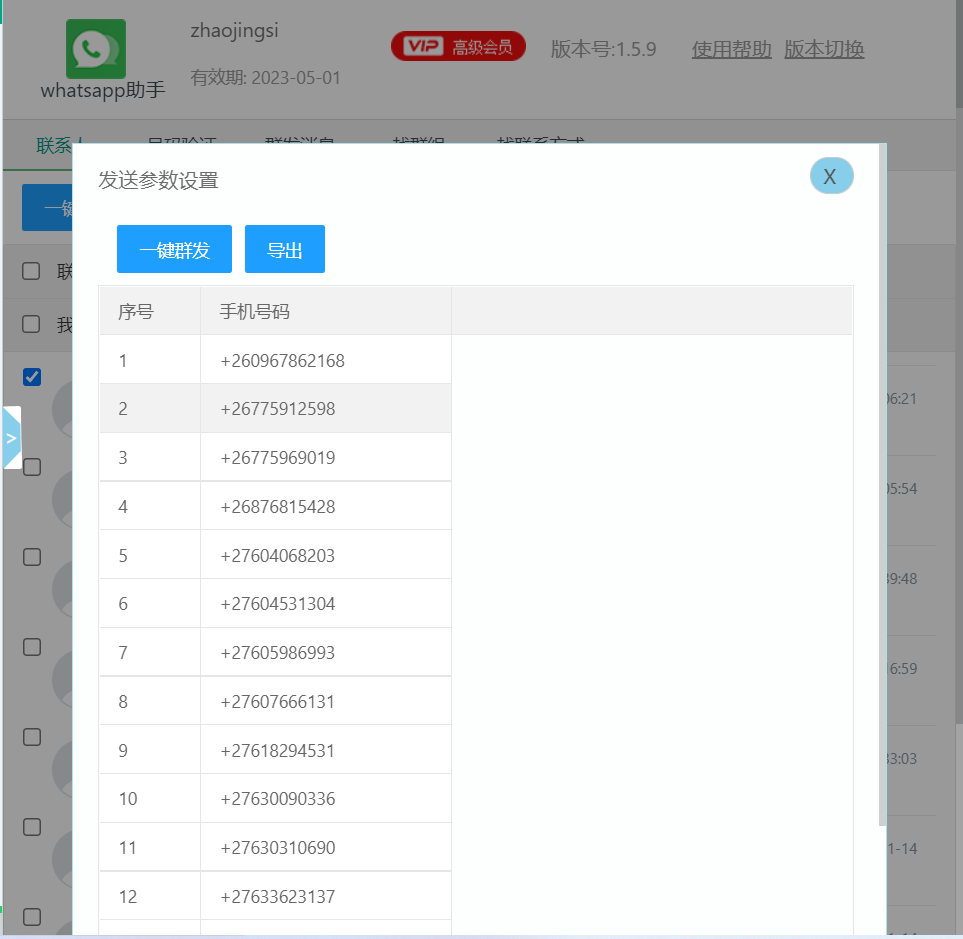The width and height of the screenshot is (963, 939).
Task: Close the 发送参数设置 dialog with X
Action: point(831,176)
